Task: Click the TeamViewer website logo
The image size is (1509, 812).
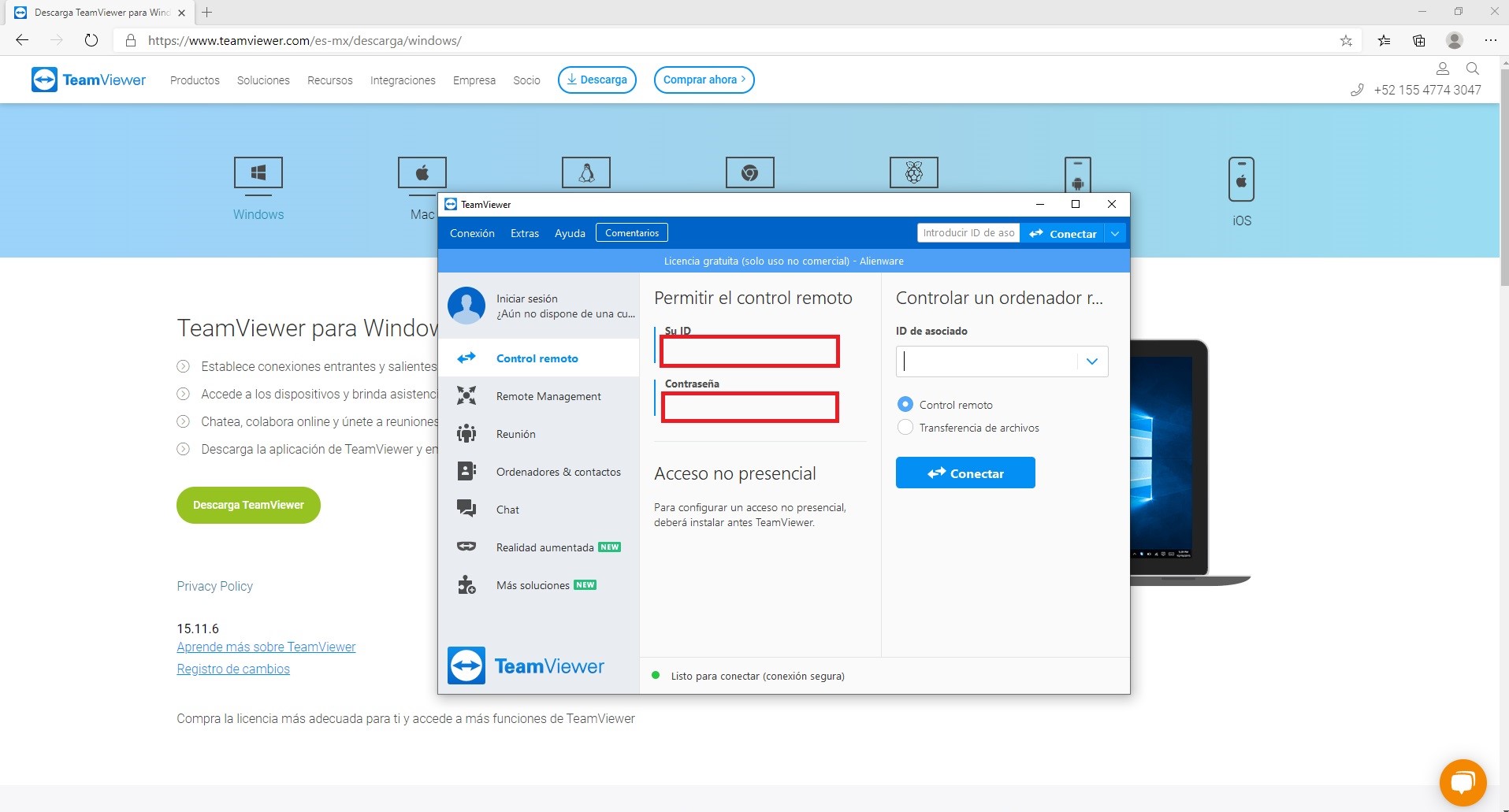Action: 88,80
